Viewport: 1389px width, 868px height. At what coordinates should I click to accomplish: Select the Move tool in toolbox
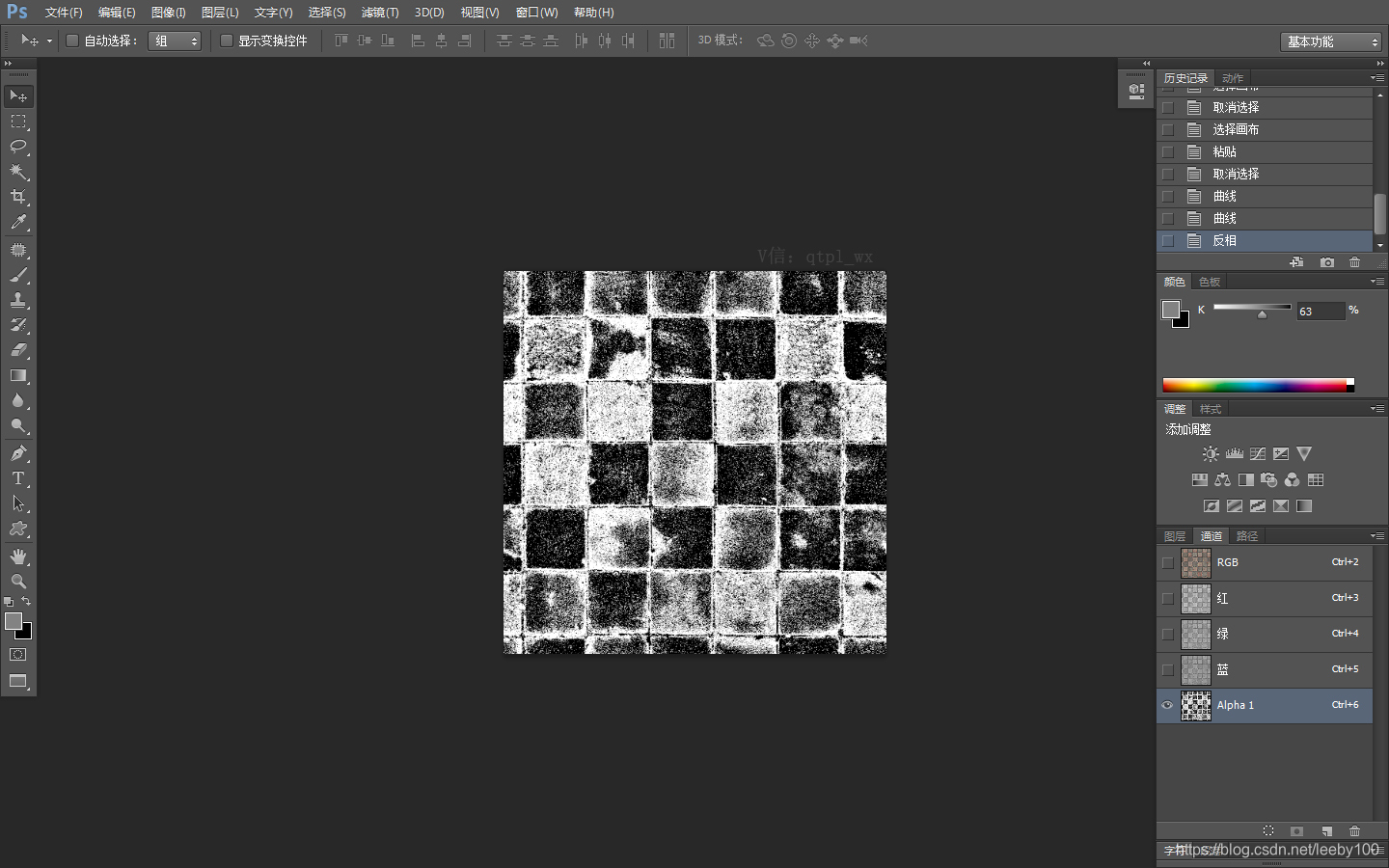point(18,95)
